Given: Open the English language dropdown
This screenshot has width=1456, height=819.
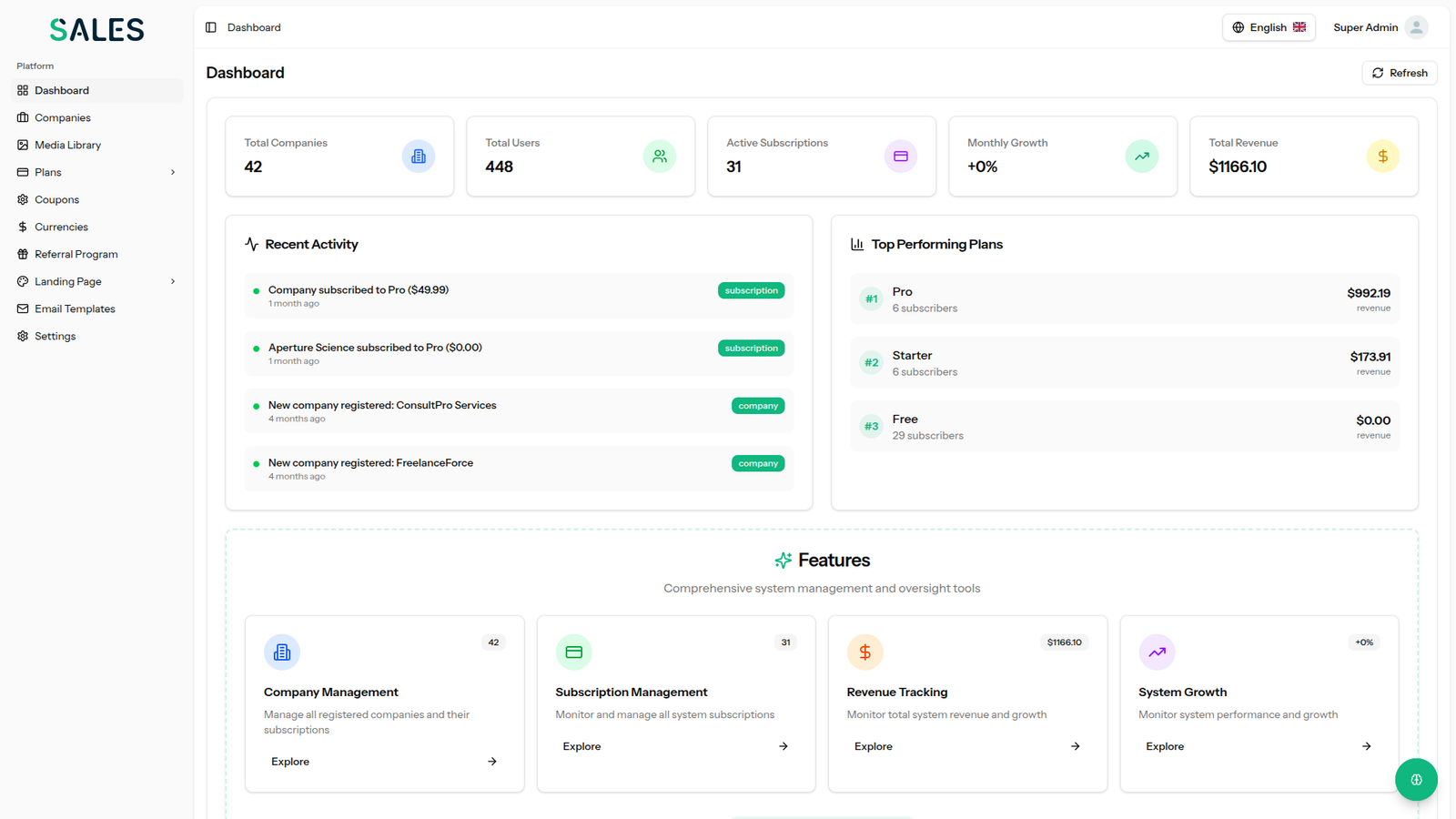Looking at the screenshot, I should pyautogui.click(x=1269, y=27).
